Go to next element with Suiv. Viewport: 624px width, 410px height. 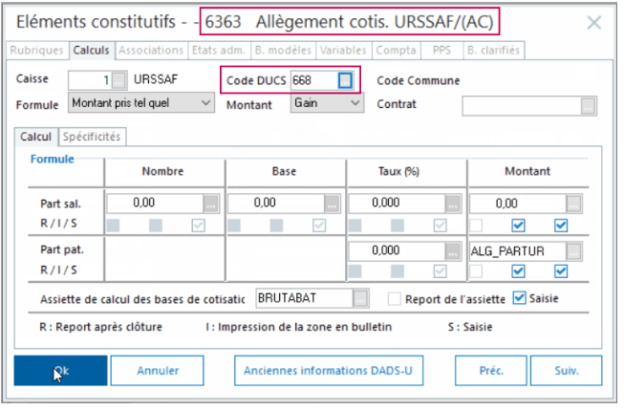click(566, 371)
